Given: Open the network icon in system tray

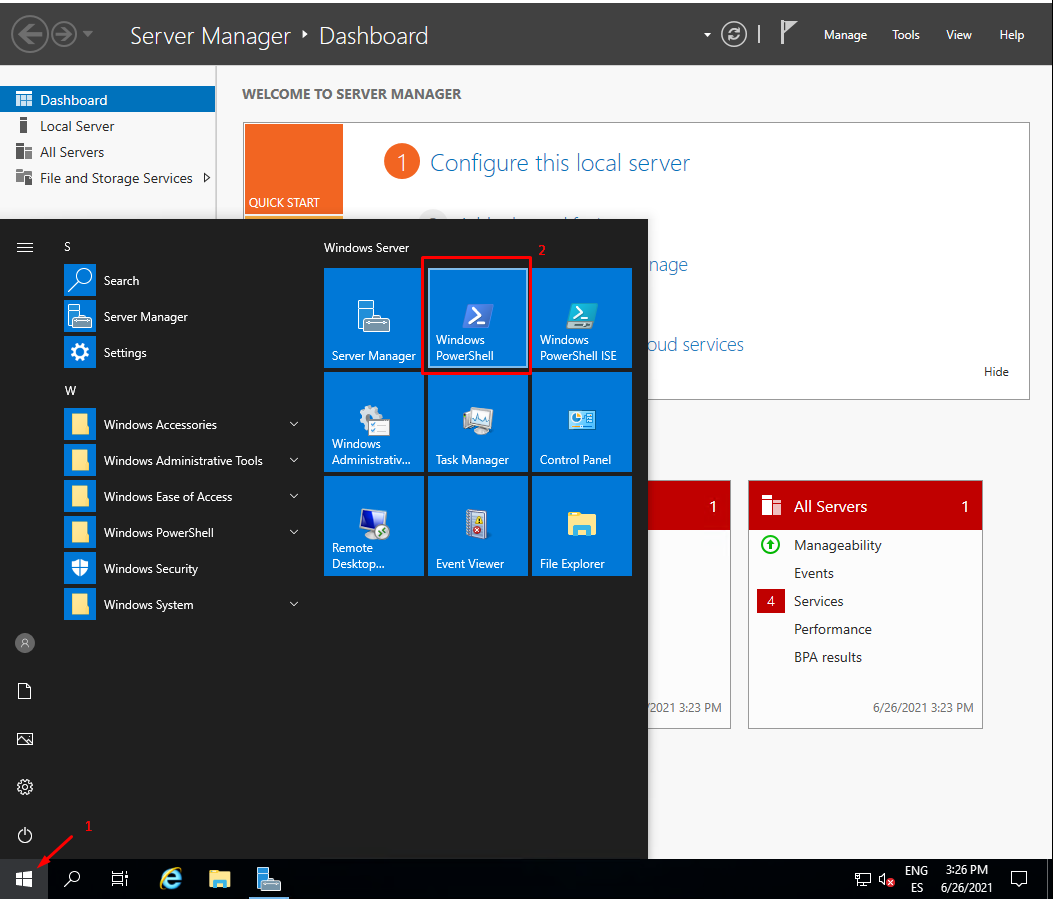Looking at the screenshot, I should (862, 880).
